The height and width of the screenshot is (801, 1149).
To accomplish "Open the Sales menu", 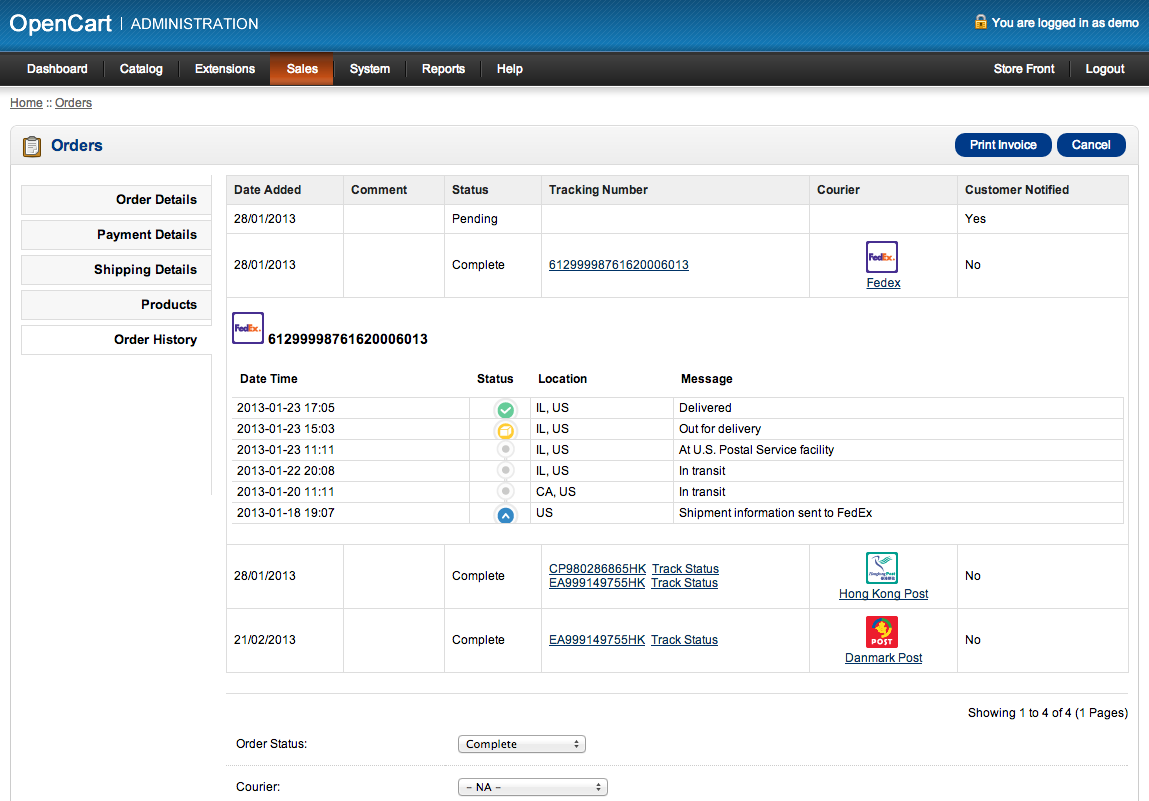I will pos(302,69).
